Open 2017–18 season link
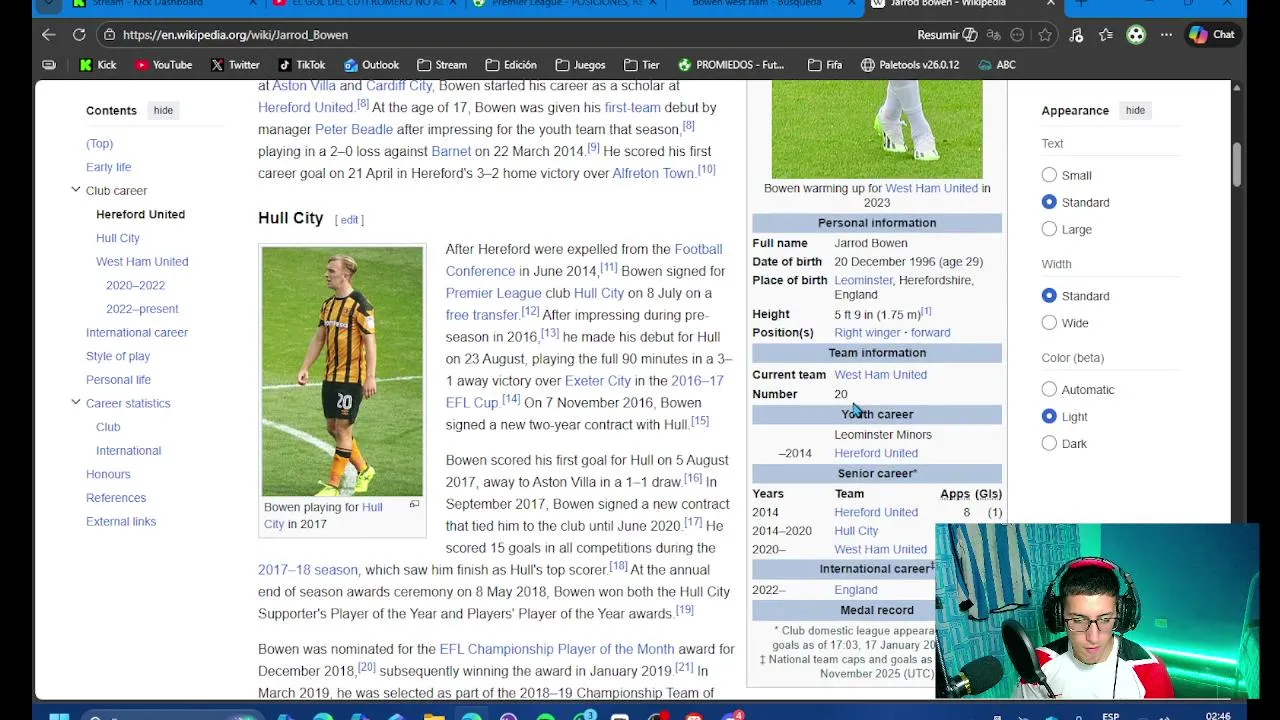Screen dimensions: 1280x720 [308, 570]
